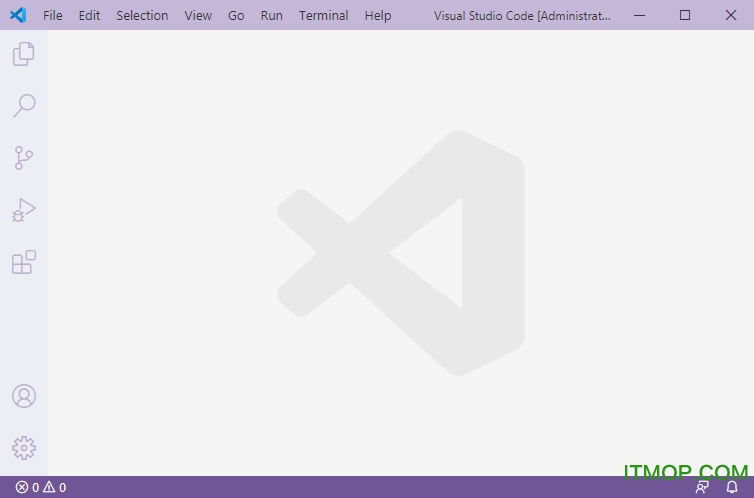The image size is (754, 498).
Task: Open the View menu
Action: click(198, 15)
